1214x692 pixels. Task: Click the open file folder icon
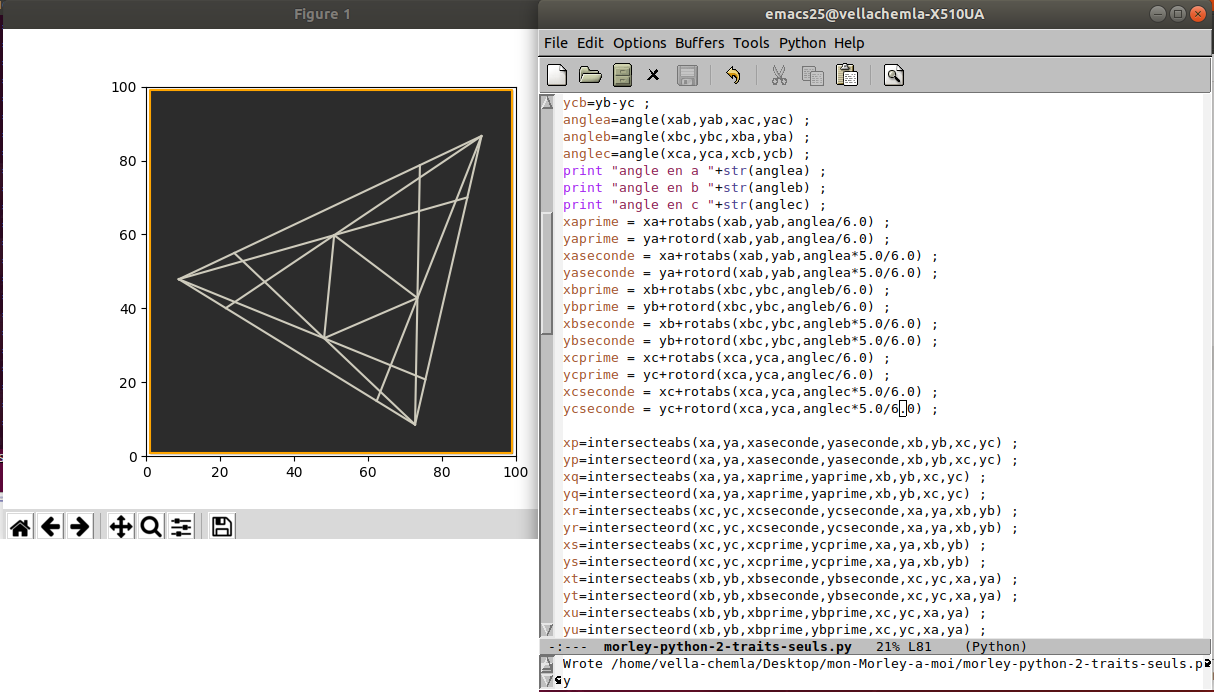point(590,75)
